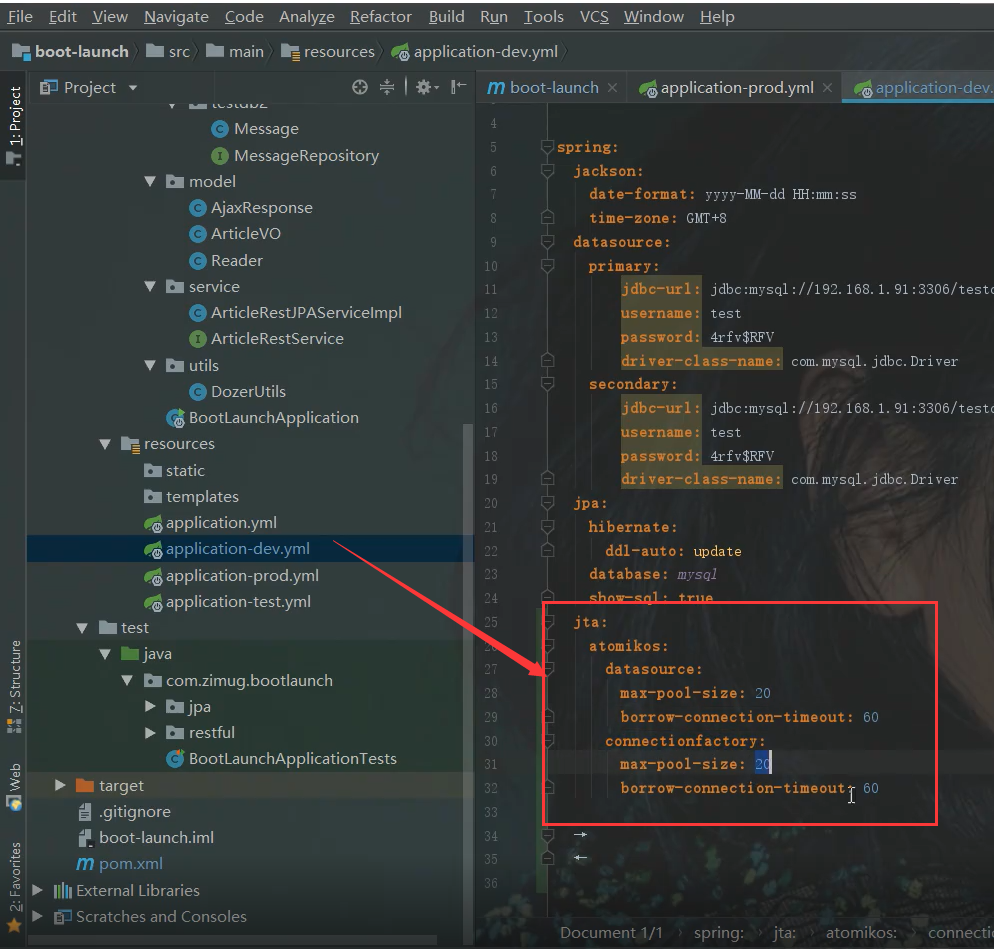
Task: Click resources breadcrumb in navigation bar
Action: (328, 51)
